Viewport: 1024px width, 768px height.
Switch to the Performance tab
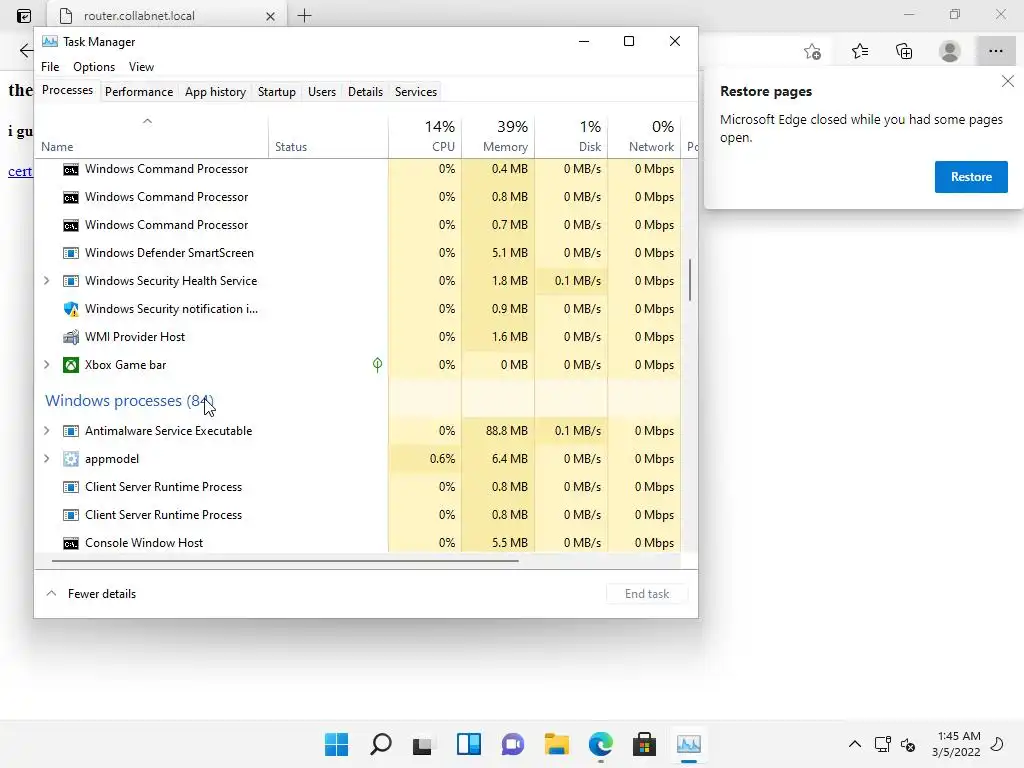pyautogui.click(x=139, y=92)
